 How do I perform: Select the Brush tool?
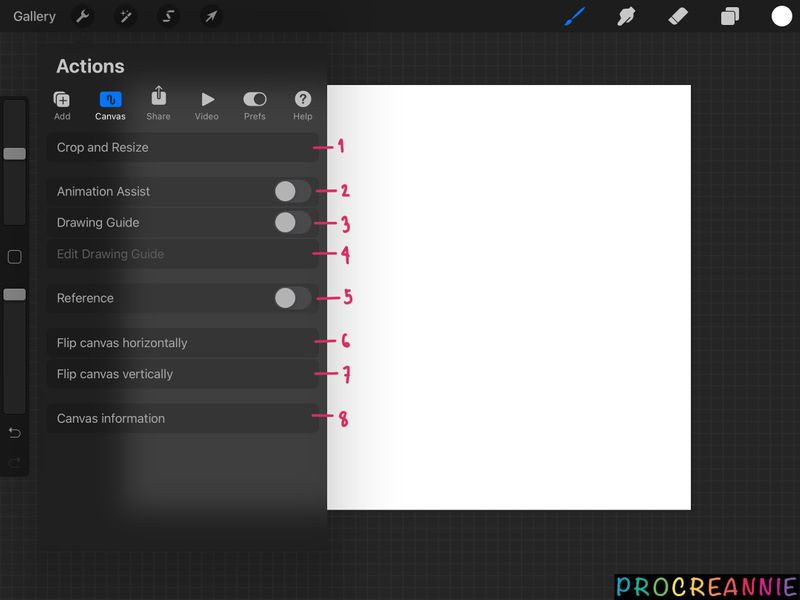click(575, 16)
